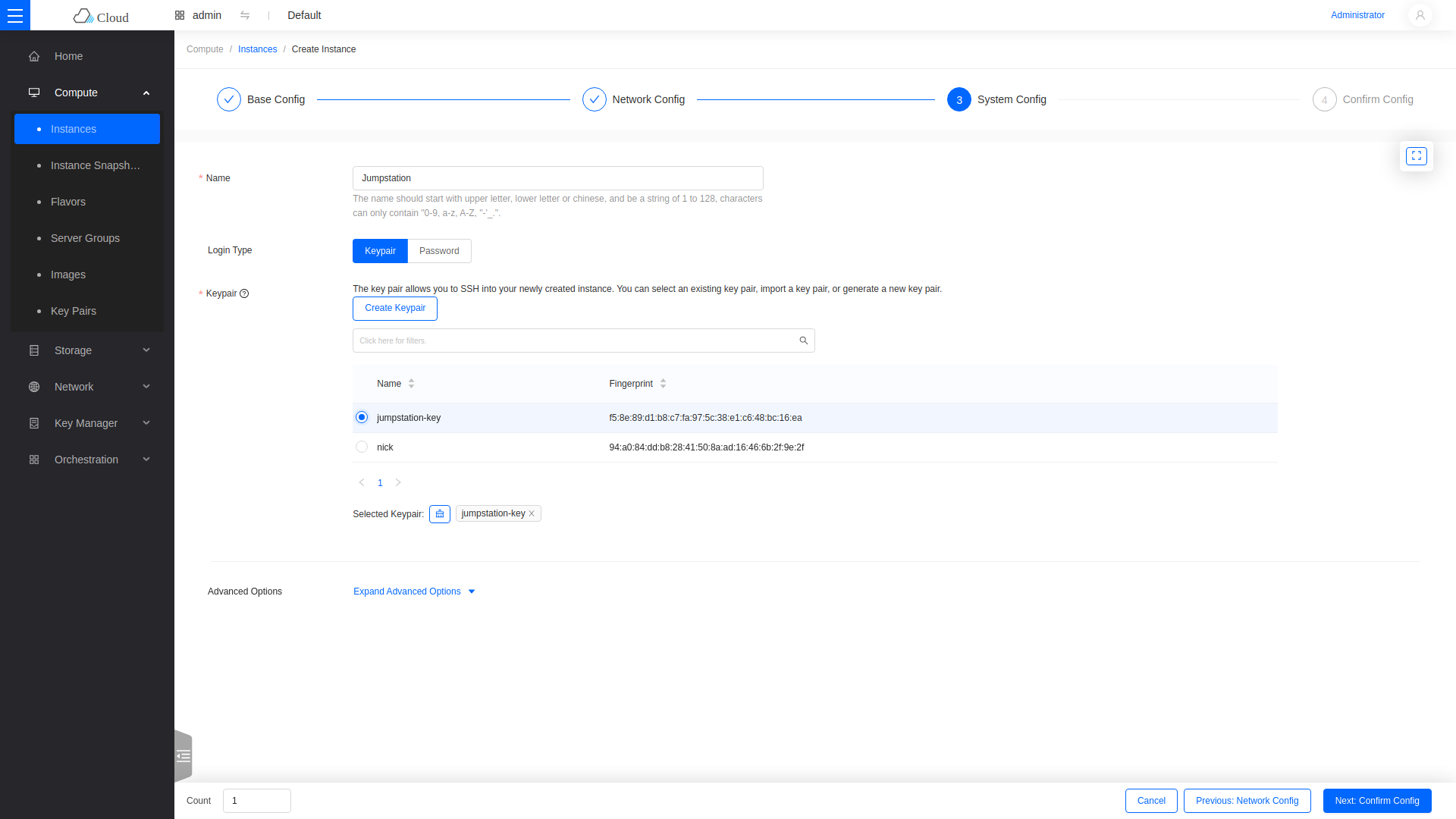
Task: Click the Keypair help question icon
Action: (244, 293)
